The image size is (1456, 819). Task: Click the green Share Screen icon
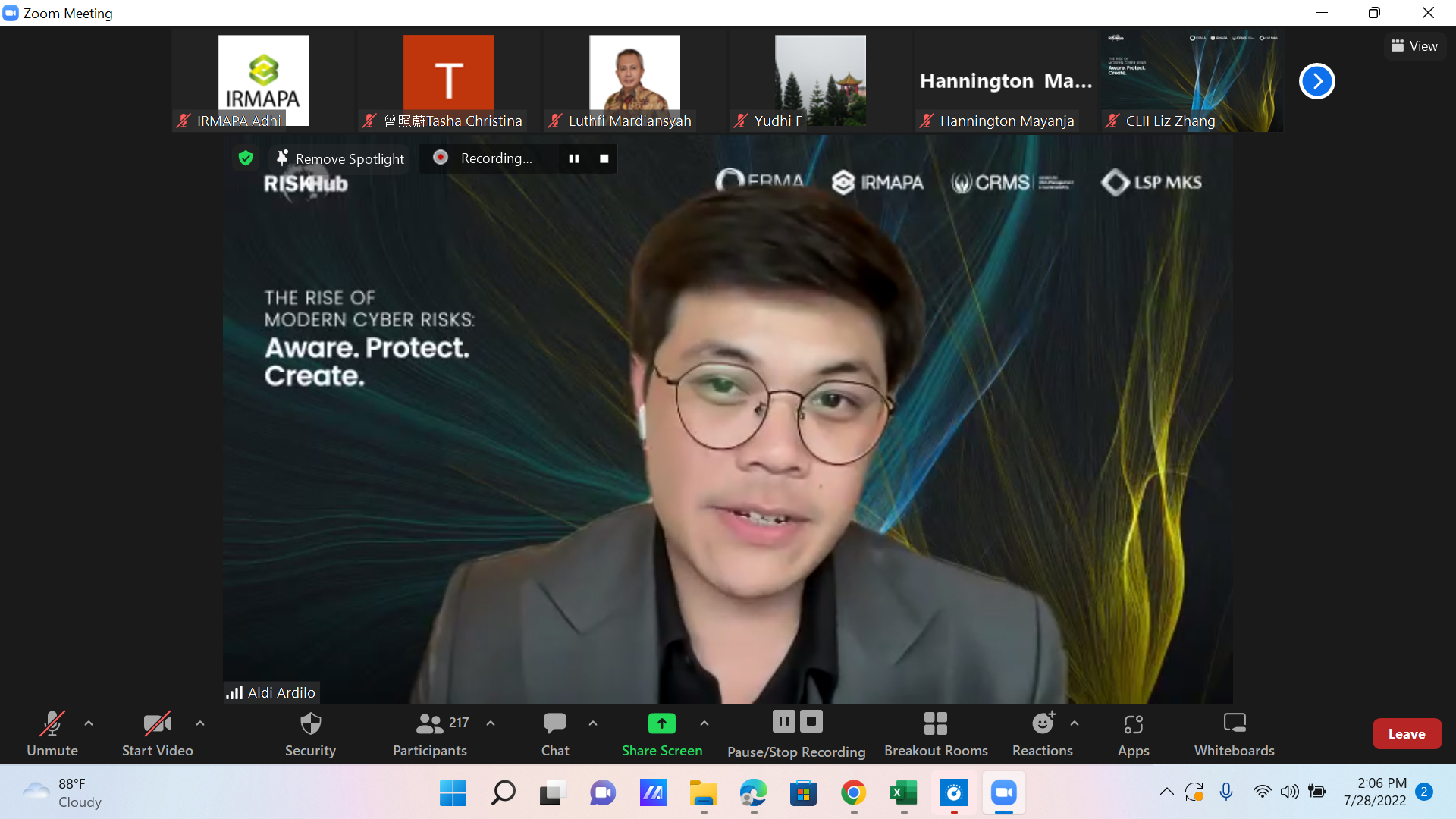click(x=661, y=723)
